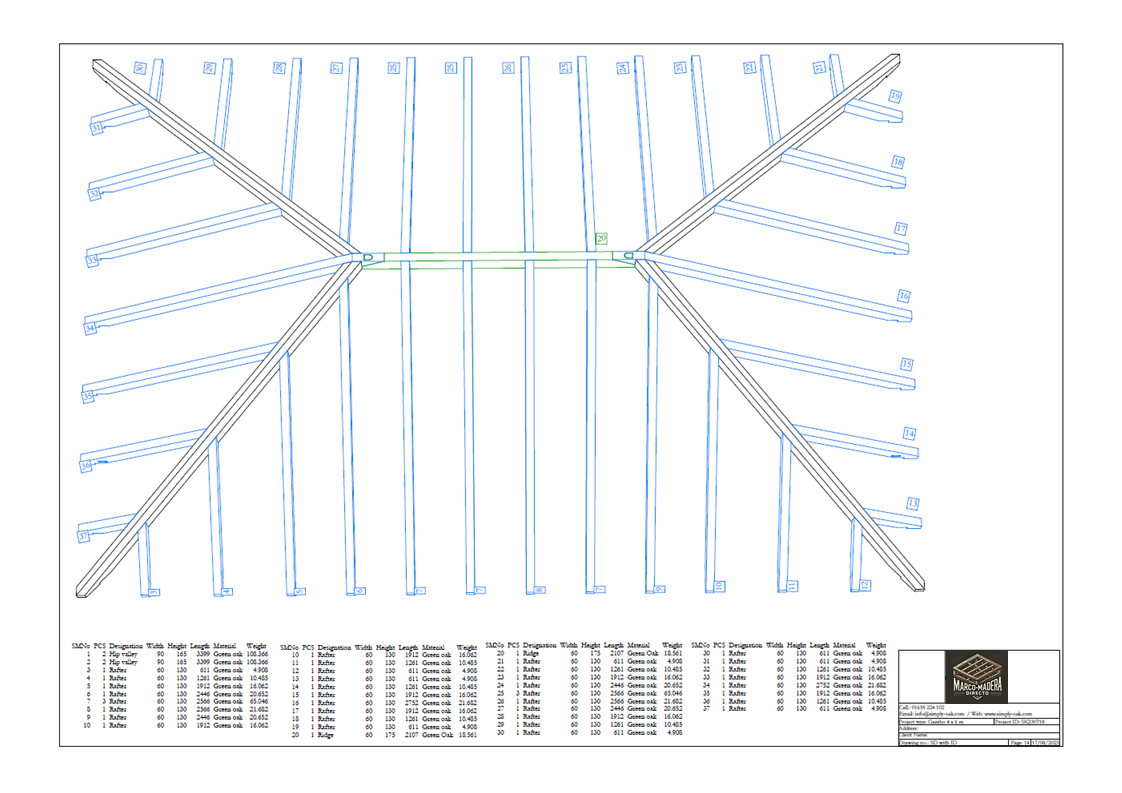Image resolution: width=1122 pixels, height=793 pixels.
Task: Select rafter label 13 in the roof drawing
Action: (x=912, y=503)
